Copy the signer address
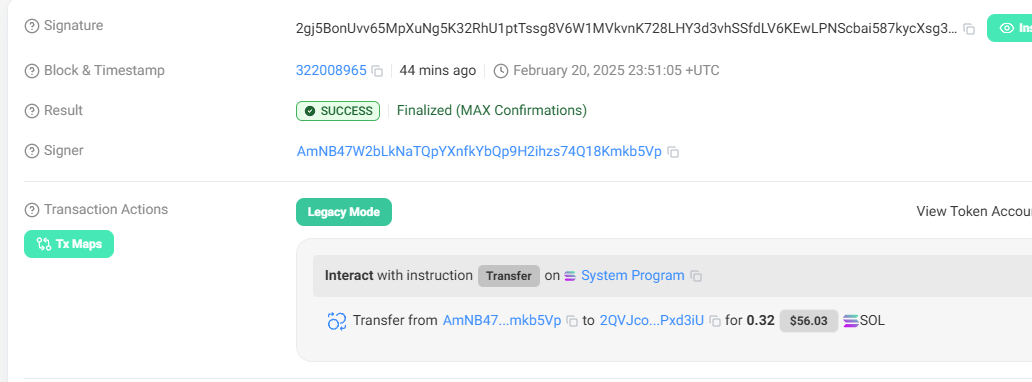This screenshot has width=1032, height=382. pos(673,152)
